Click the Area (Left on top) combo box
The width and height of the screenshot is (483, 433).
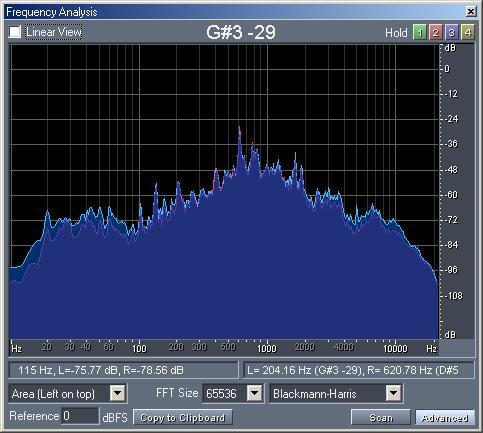[67, 394]
